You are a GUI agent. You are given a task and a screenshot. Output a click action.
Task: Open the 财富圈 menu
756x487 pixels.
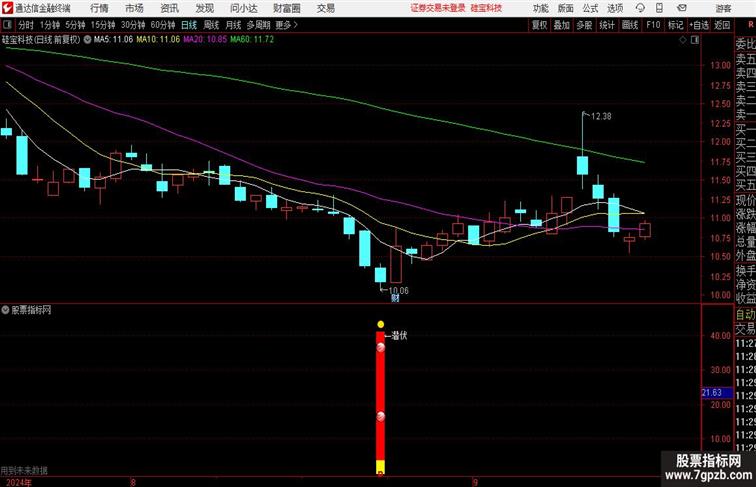[286, 8]
